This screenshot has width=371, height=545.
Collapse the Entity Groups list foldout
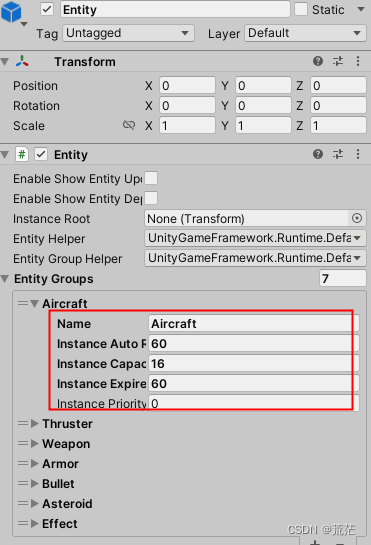click(x=5, y=279)
